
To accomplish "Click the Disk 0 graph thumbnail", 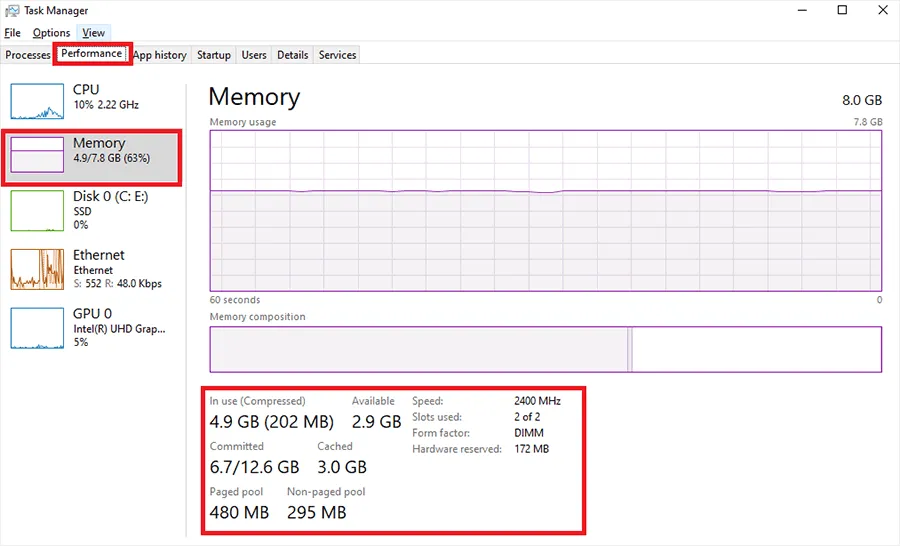I will coord(37,211).
